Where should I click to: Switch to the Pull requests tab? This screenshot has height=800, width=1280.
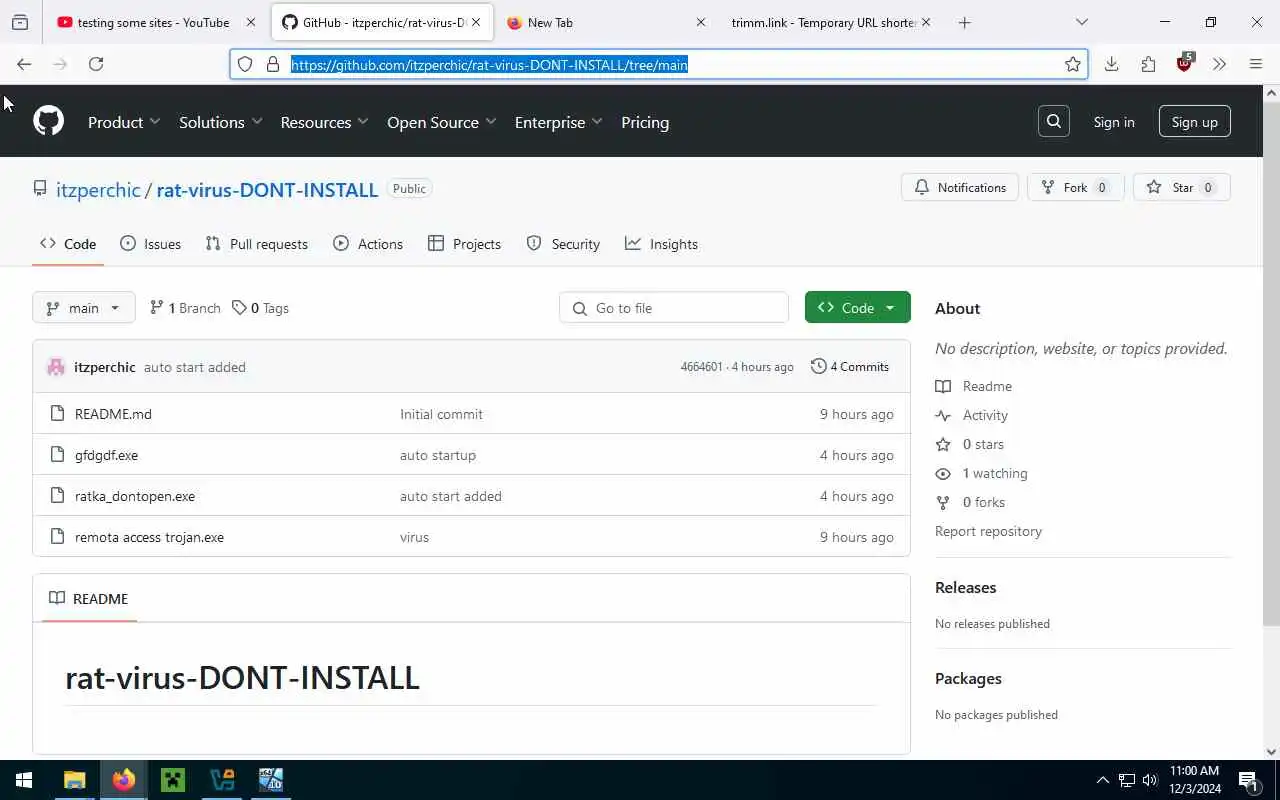point(256,244)
